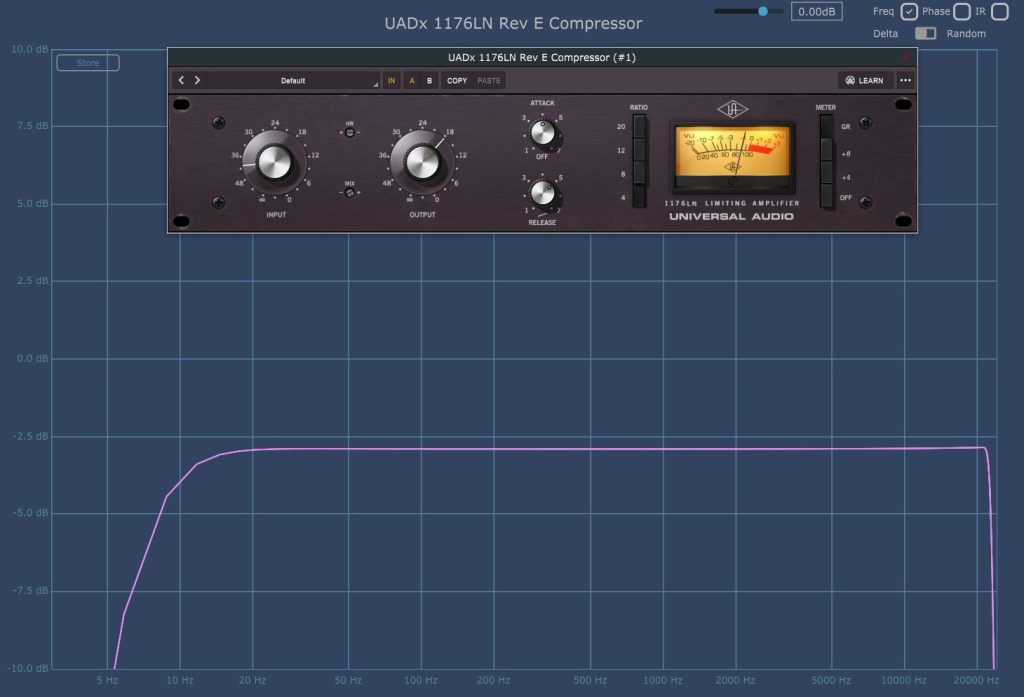Click the RELEASE knob
The width and height of the screenshot is (1024, 697).
point(542,192)
